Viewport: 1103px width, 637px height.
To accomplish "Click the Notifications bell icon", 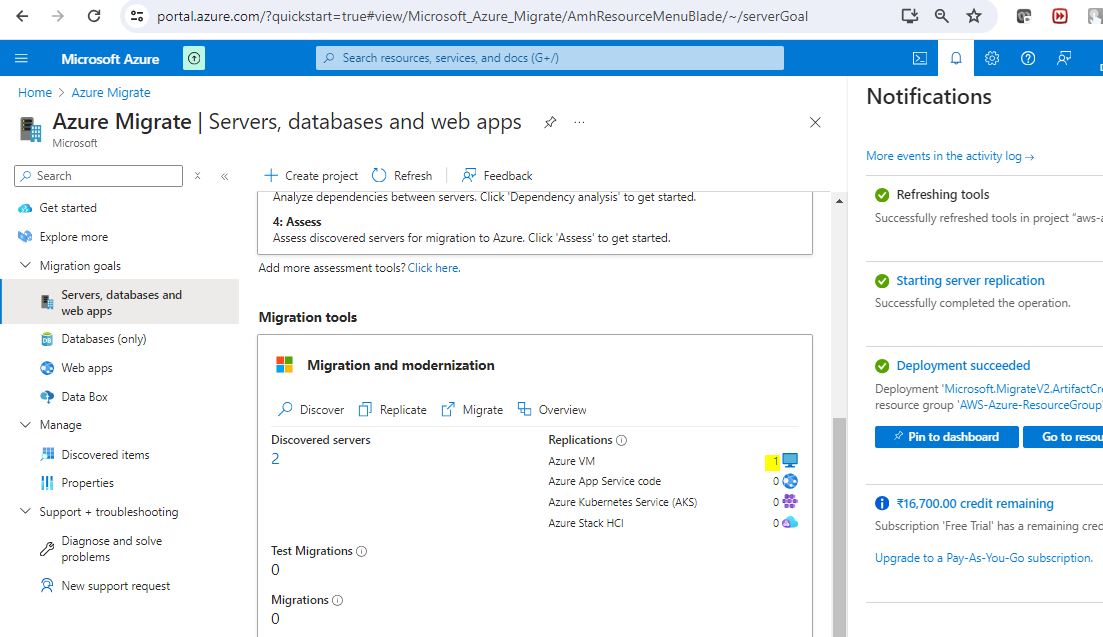I will click(x=956, y=58).
